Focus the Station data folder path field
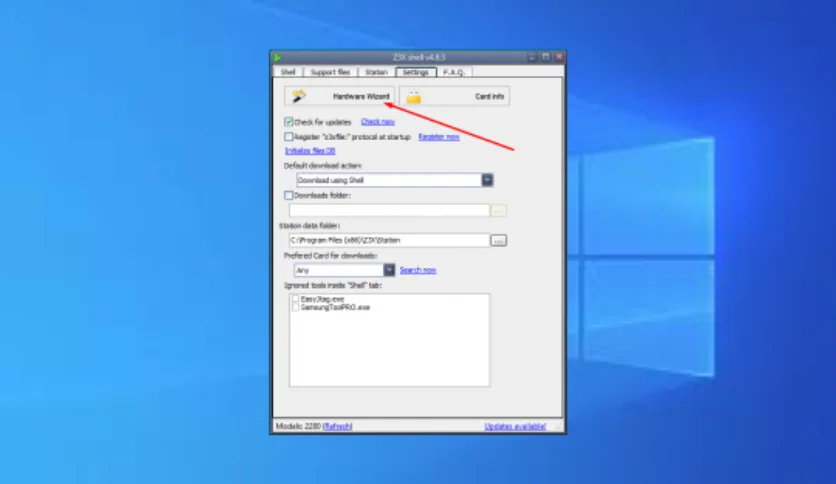The width and height of the screenshot is (836, 484). point(389,240)
